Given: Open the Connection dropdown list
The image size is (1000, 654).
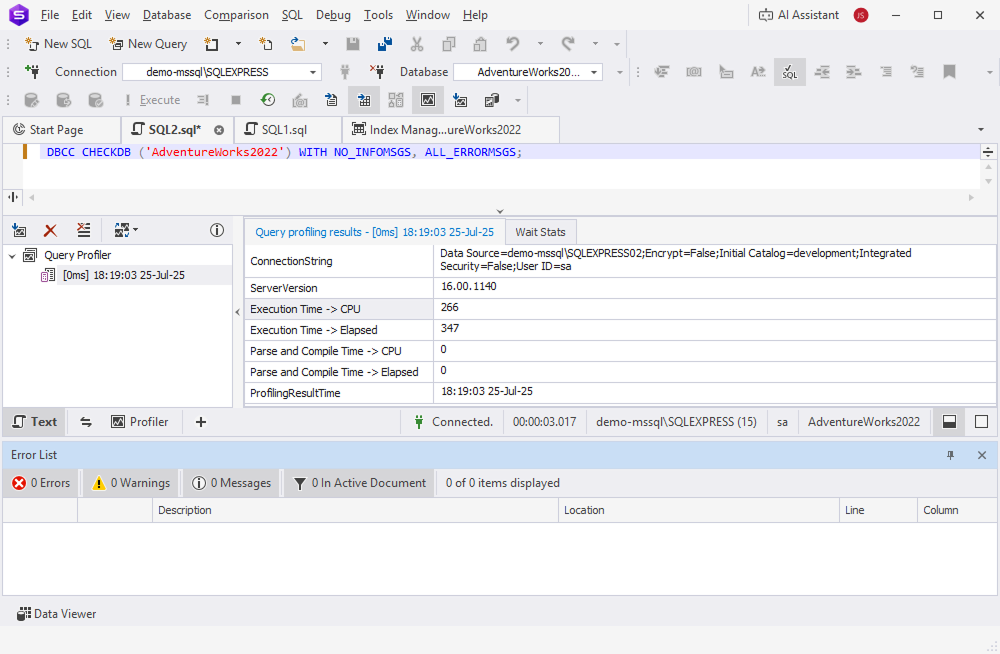Looking at the screenshot, I should coord(314,72).
